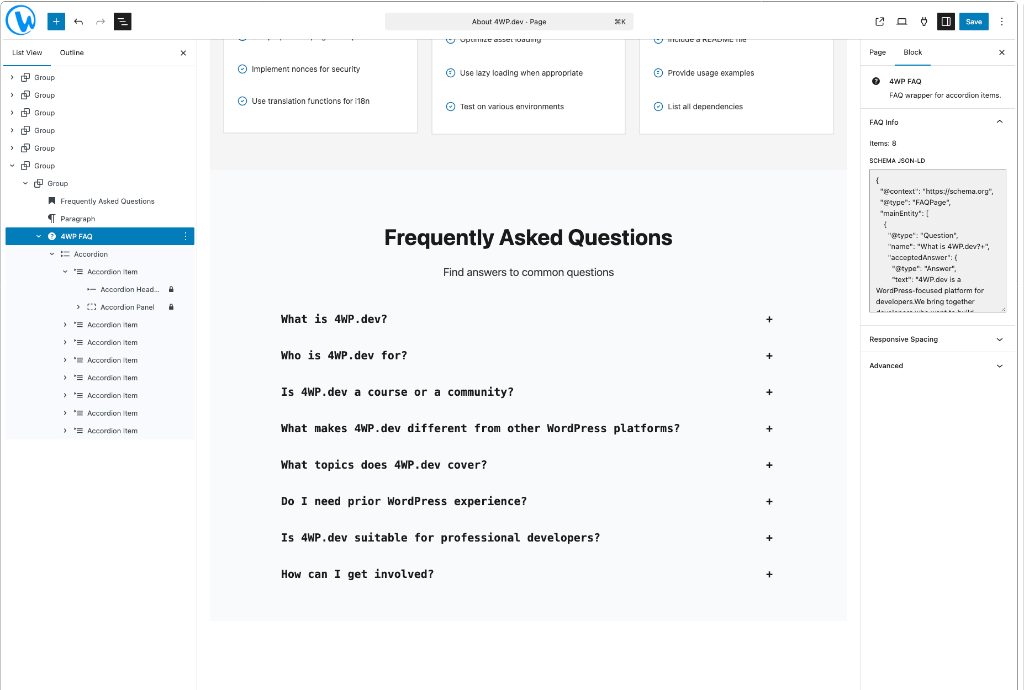Collapse the FAQ Info section
The height and width of the screenshot is (690, 1024).
point(998,121)
